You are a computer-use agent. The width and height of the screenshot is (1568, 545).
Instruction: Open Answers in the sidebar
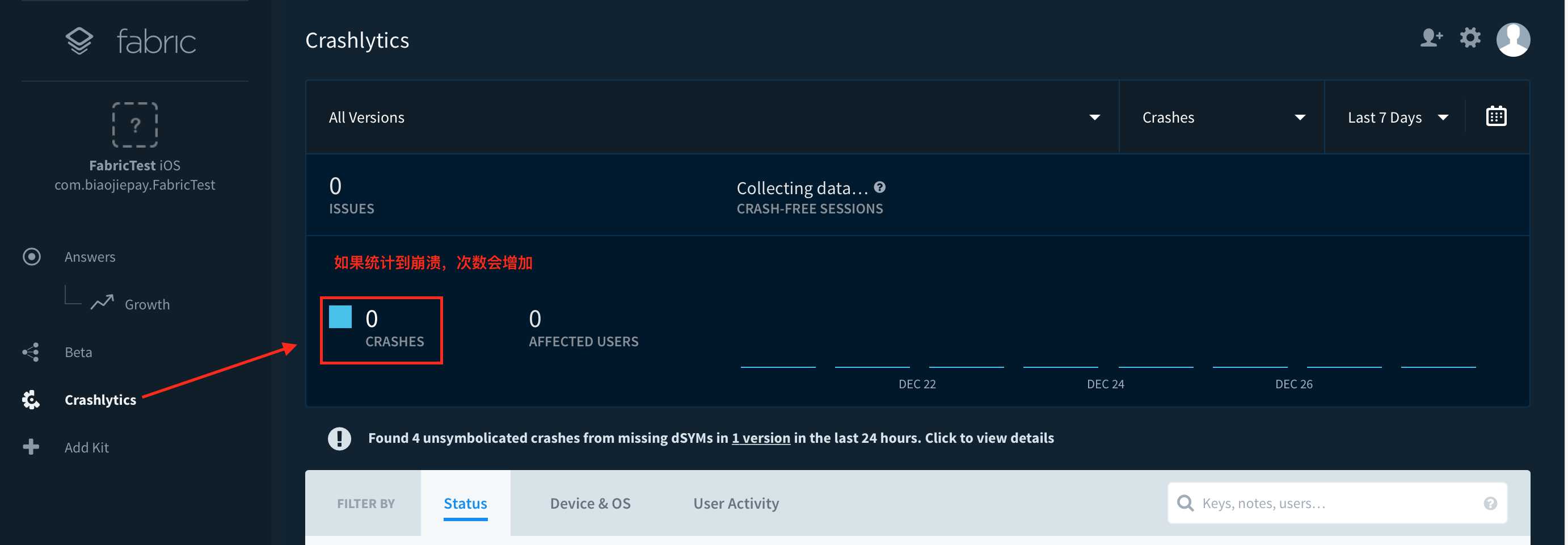click(90, 257)
